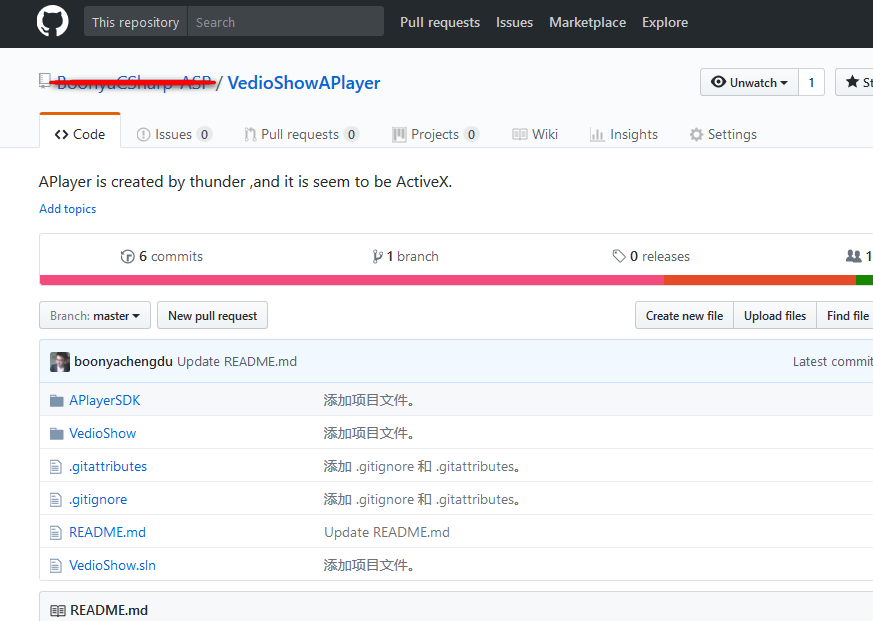Open the VedioShow folder icon
The image size is (873, 621).
(x=56, y=433)
